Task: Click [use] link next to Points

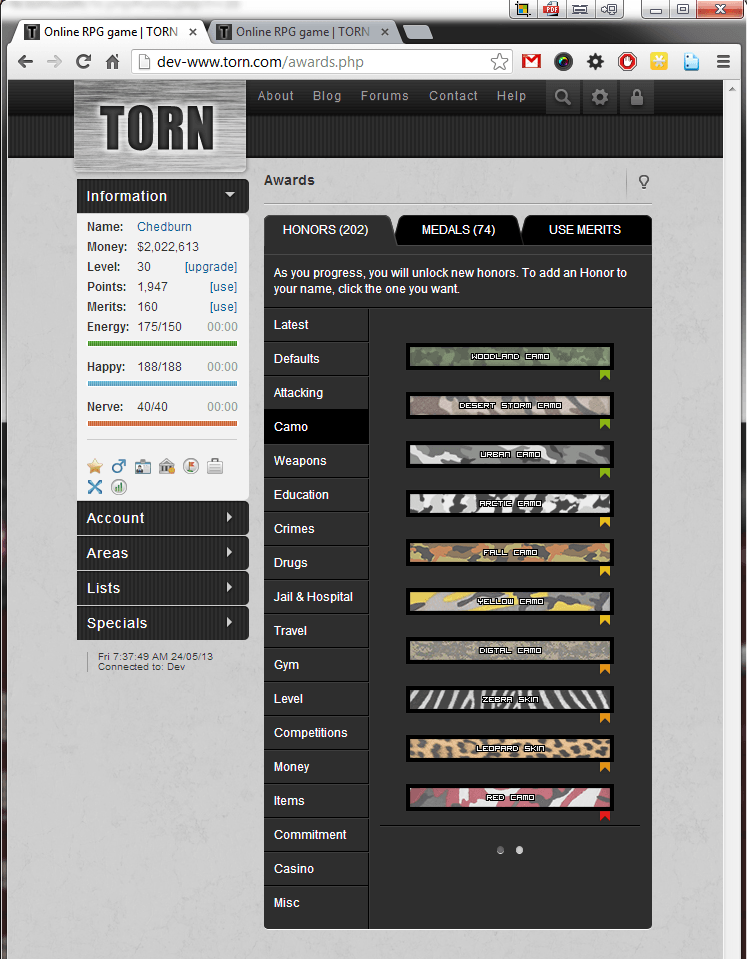Action: 223,287
